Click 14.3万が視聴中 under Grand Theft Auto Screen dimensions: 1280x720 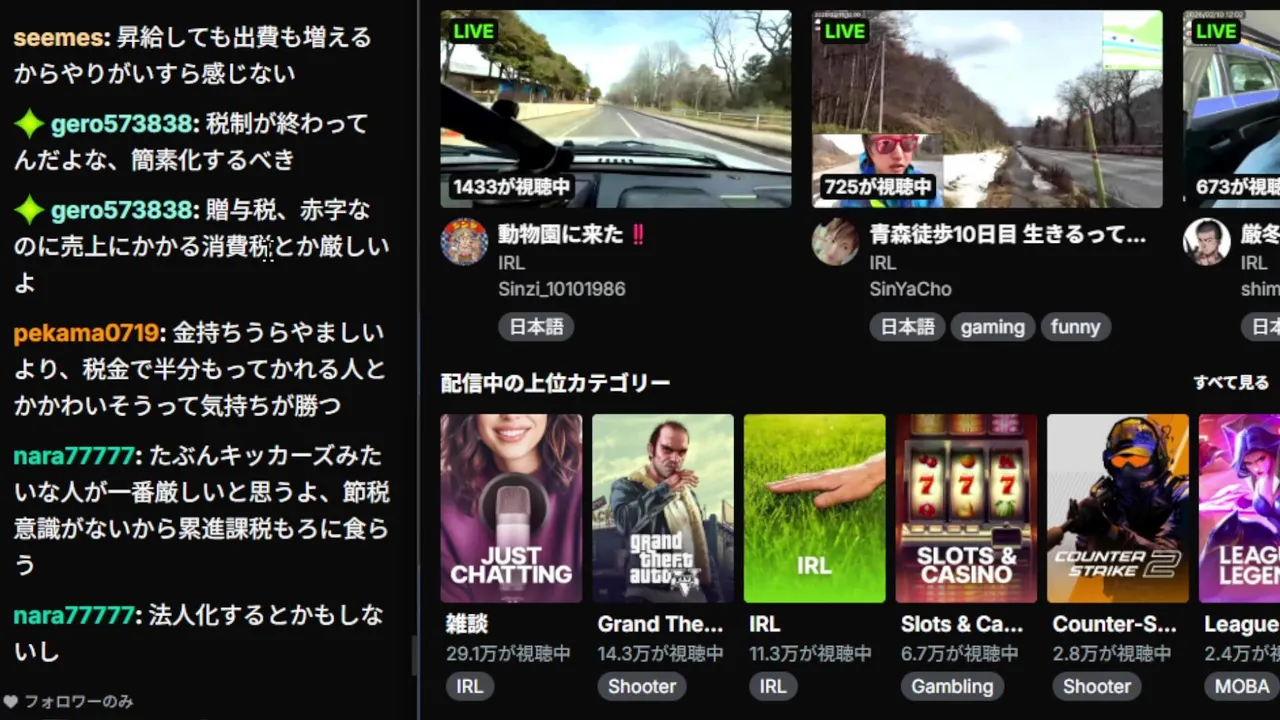tap(660, 654)
